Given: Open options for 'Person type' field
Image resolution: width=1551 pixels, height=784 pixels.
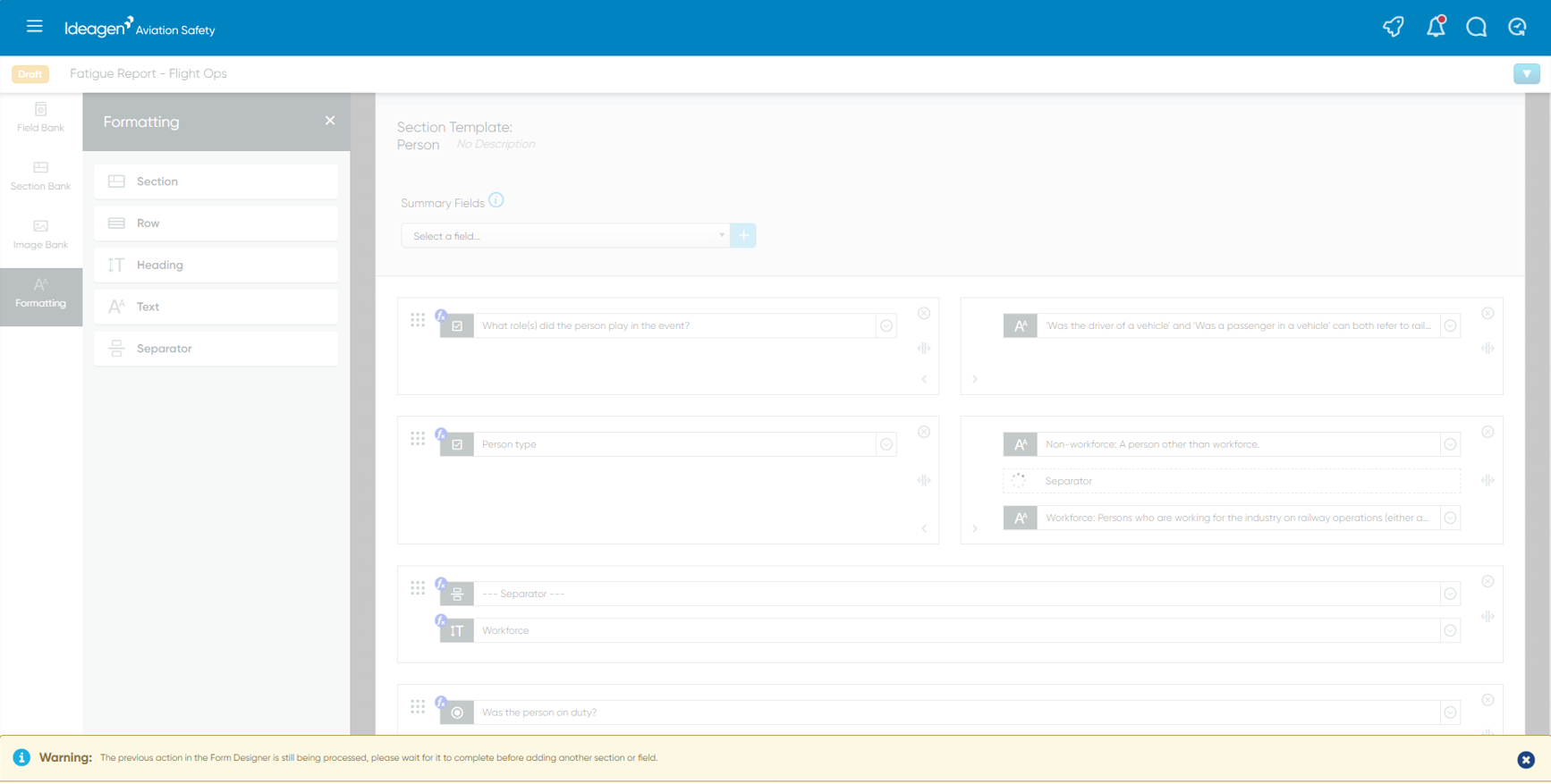Looking at the screenshot, I should coord(886,445).
